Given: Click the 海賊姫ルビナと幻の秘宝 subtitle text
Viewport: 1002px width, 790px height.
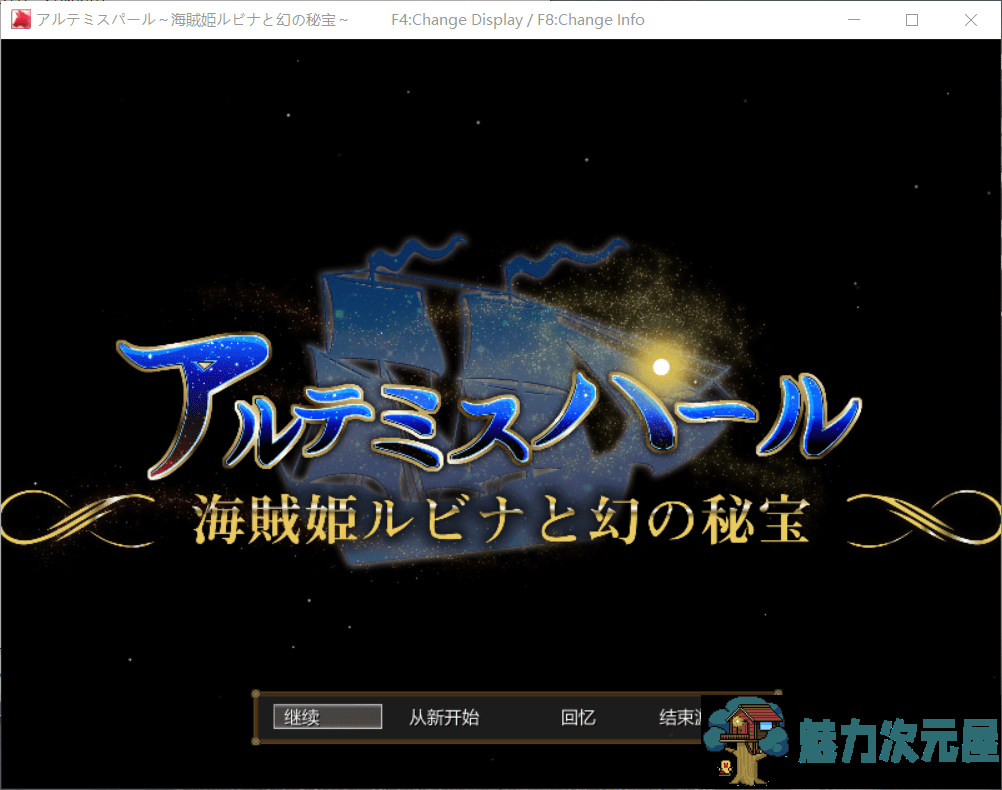Looking at the screenshot, I should point(502,520).
